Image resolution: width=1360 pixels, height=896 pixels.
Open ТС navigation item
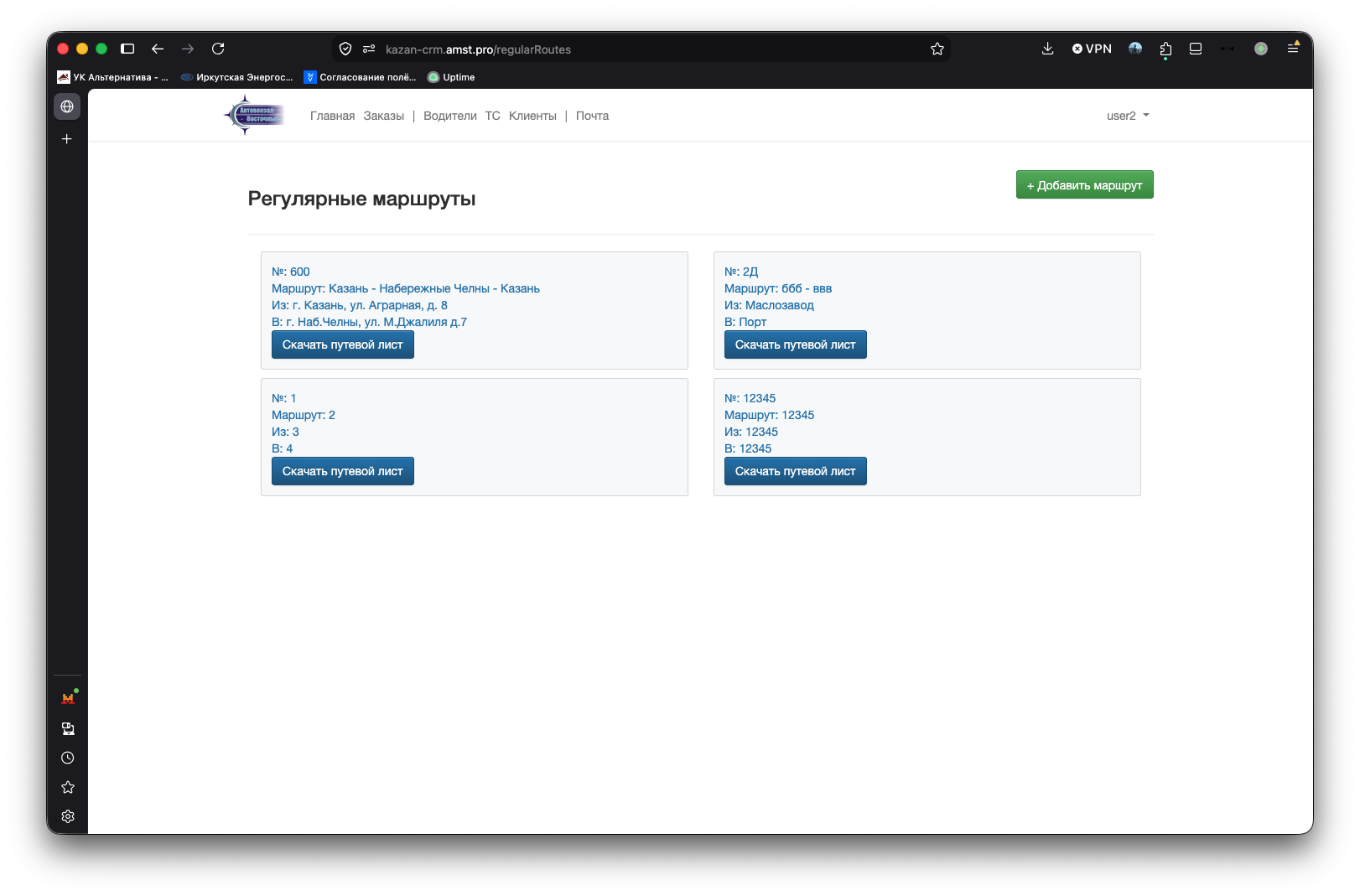(492, 116)
